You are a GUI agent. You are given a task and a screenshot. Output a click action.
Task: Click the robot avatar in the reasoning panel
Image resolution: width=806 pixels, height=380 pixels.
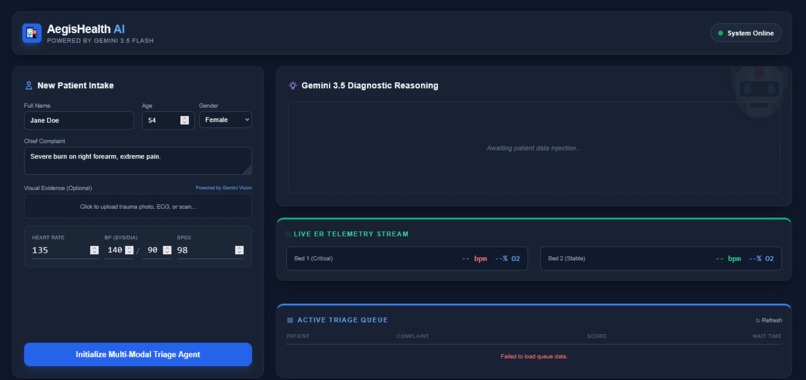tap(759, 92)
